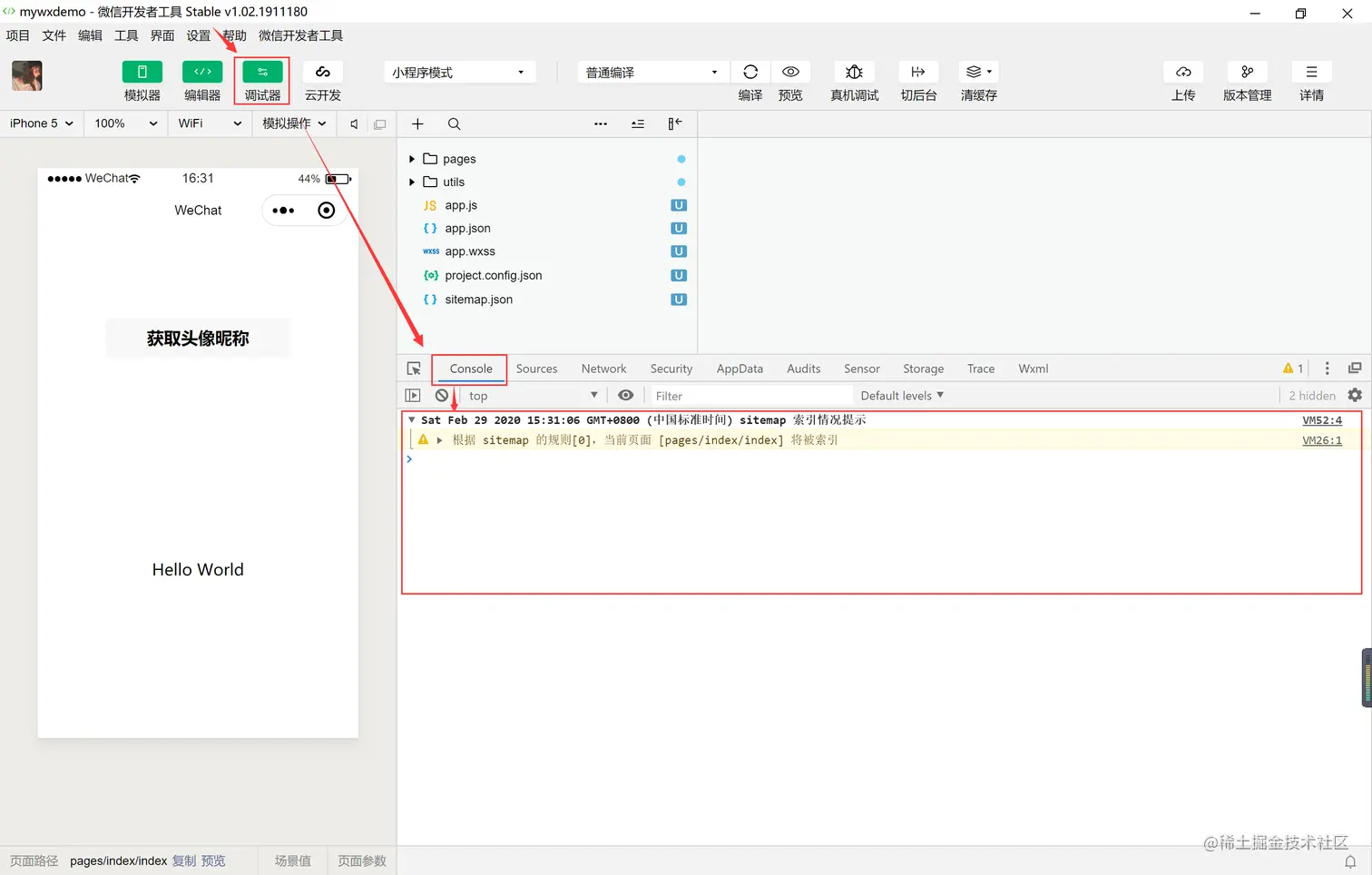This screenshot has height=875, width=1372.
Task: Click the three-dot more icon in file panel
Action: [x=601, y=124]
